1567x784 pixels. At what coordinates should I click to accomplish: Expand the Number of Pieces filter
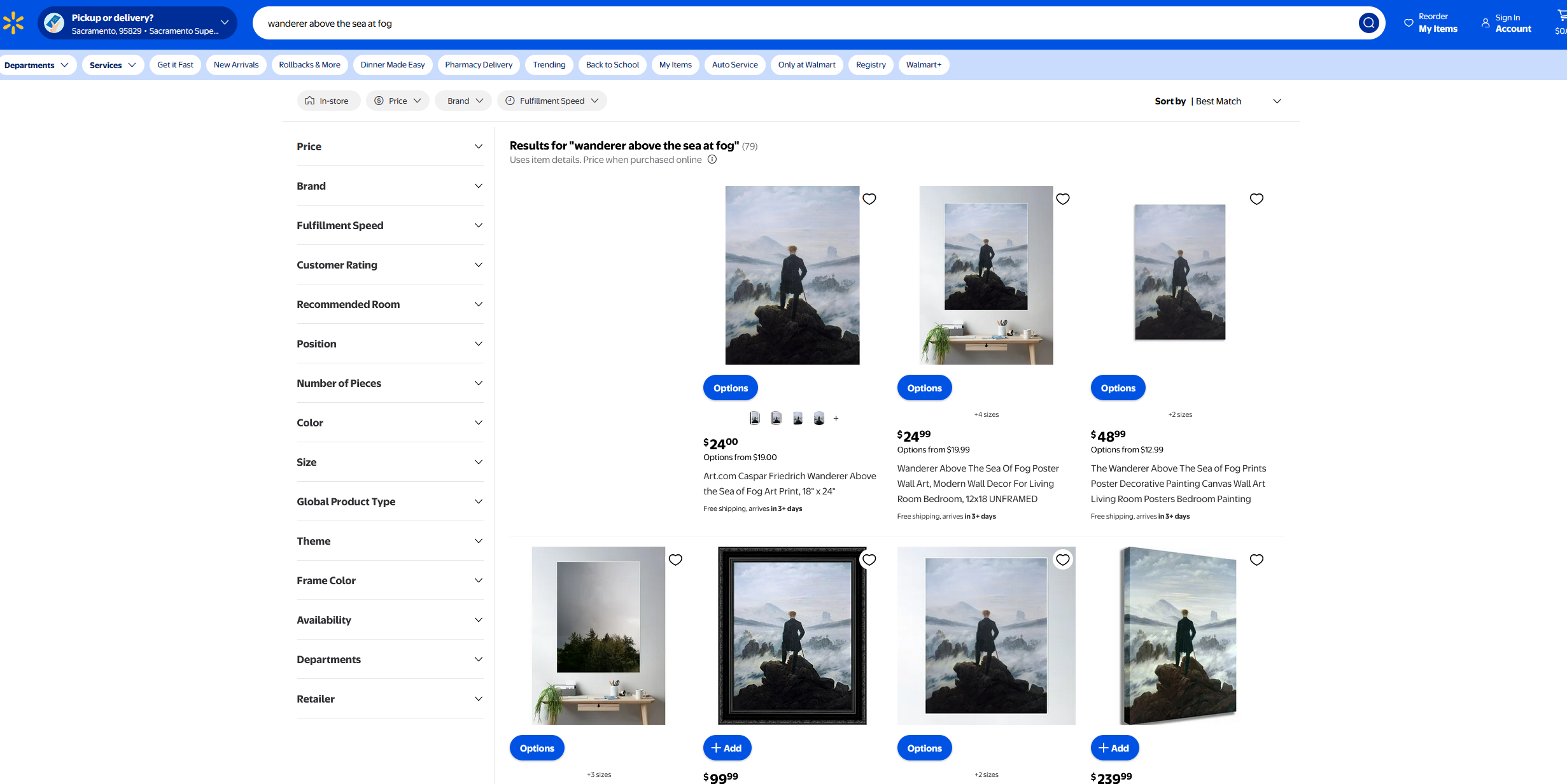point(390,383)
